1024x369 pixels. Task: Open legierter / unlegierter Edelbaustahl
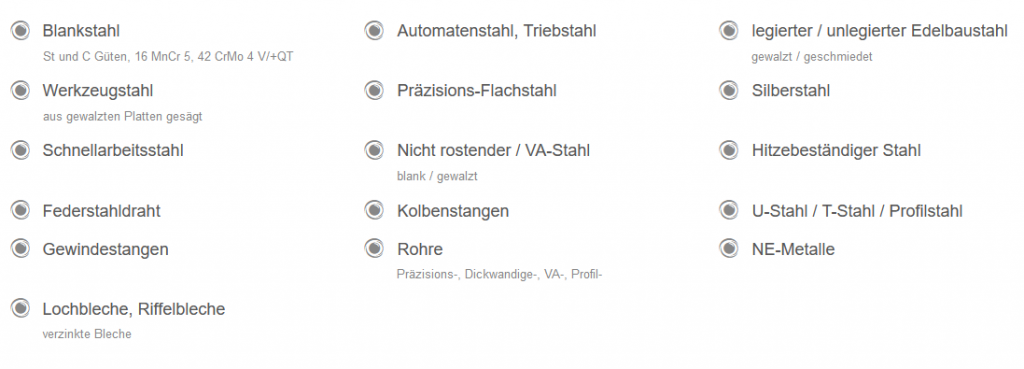tap(880, 31)
